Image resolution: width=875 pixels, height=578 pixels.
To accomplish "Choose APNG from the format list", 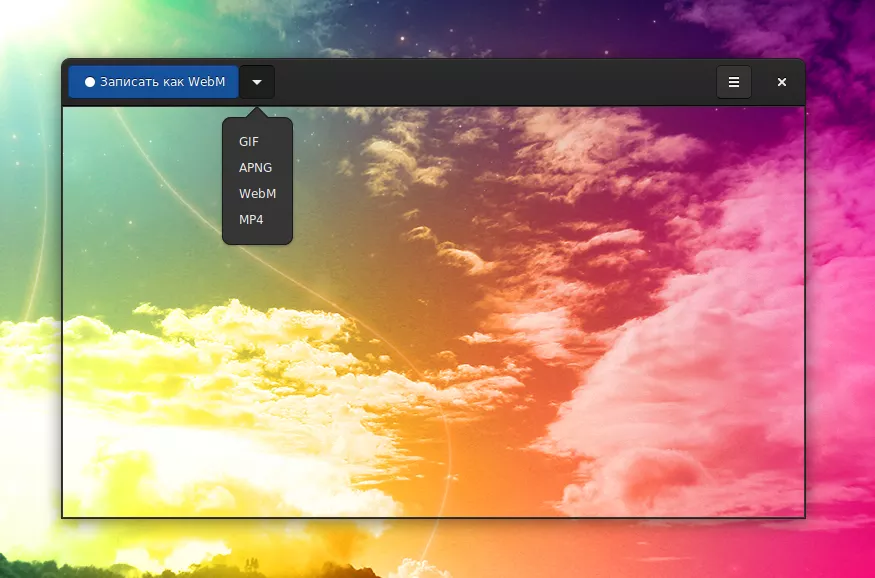I will click(x=255, y=168).
